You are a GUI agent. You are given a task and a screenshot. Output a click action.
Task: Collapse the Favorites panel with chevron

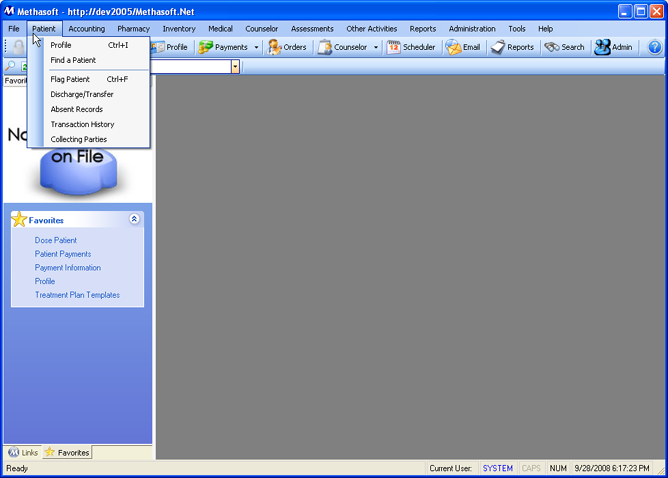(134, 219)
